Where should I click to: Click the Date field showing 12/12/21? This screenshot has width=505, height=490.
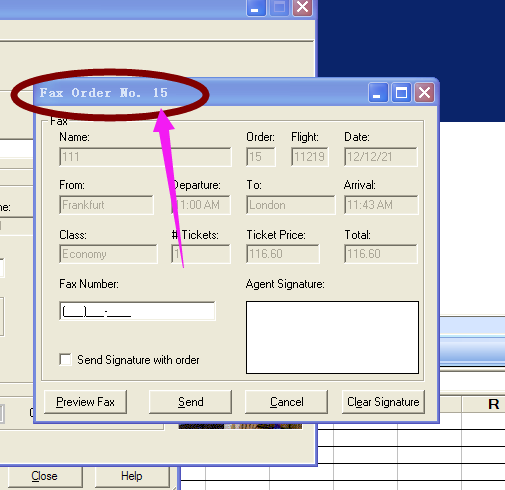point(381,157)
